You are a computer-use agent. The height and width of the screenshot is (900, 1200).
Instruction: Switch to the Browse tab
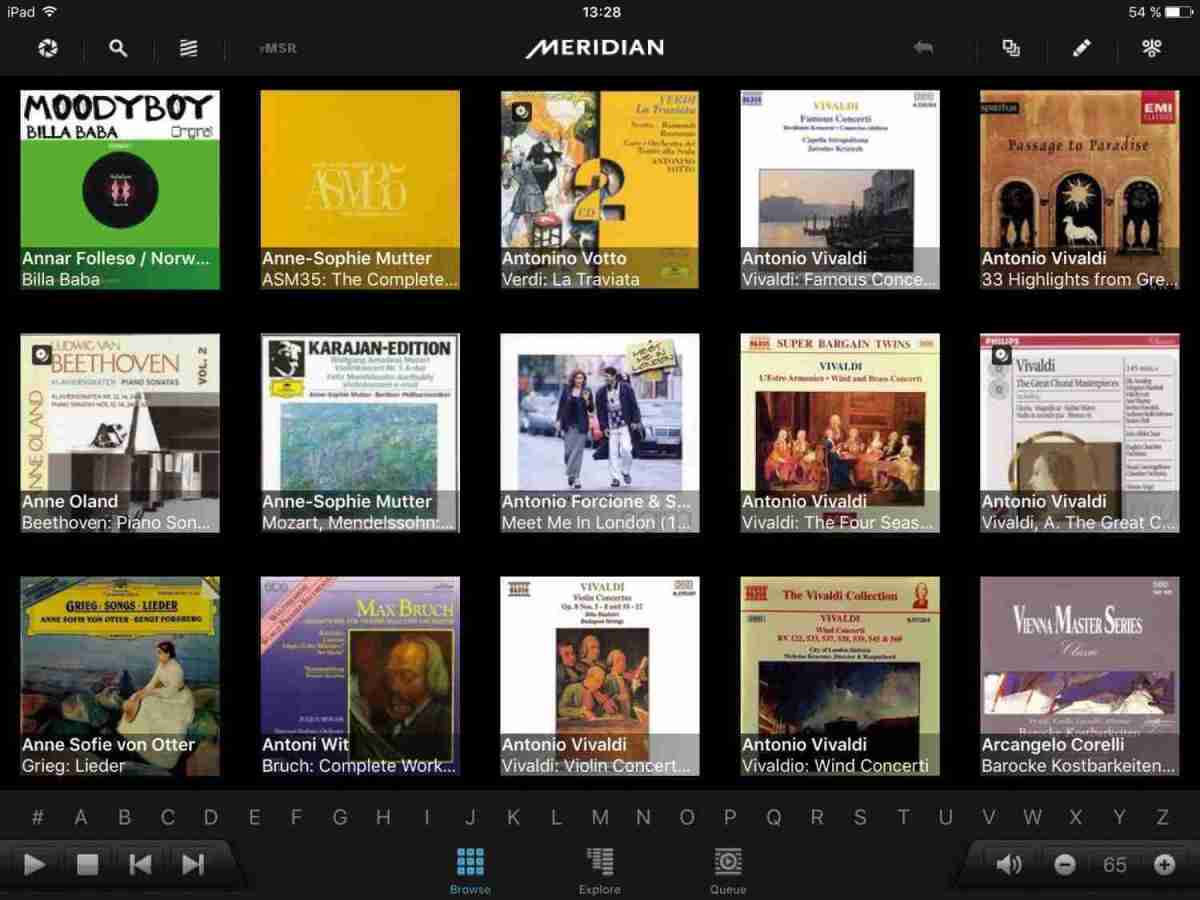coord(470,870)
